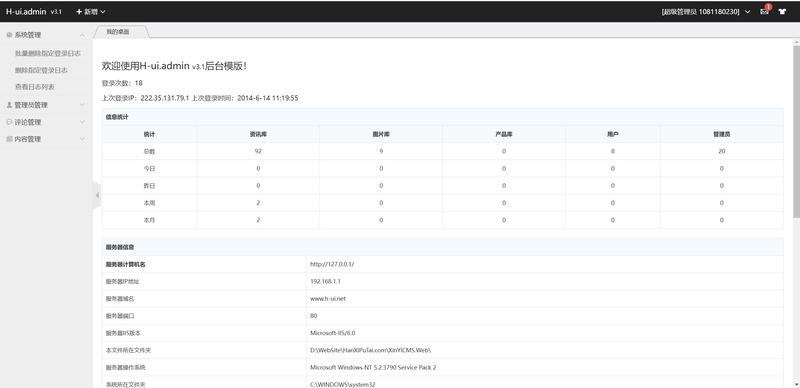Image resolution: width=800 pixels, height=388 pixels.
Task: Click the 管理员管理 user icon
Action: tap(9, 105)
